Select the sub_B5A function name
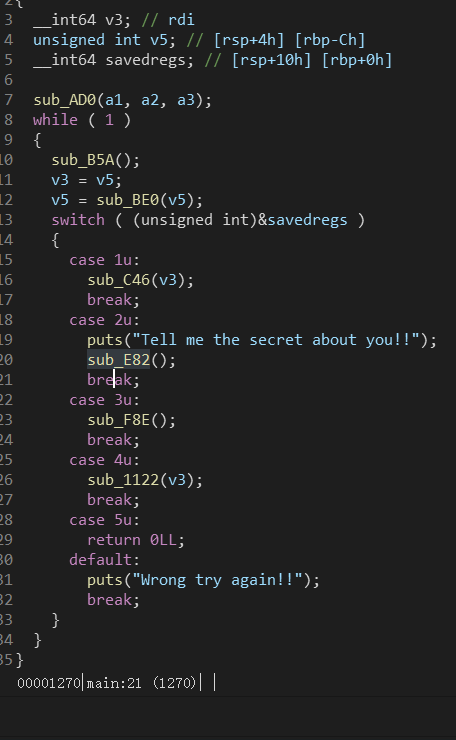This screenshot has height=740, width=456. tap(83, 160)
